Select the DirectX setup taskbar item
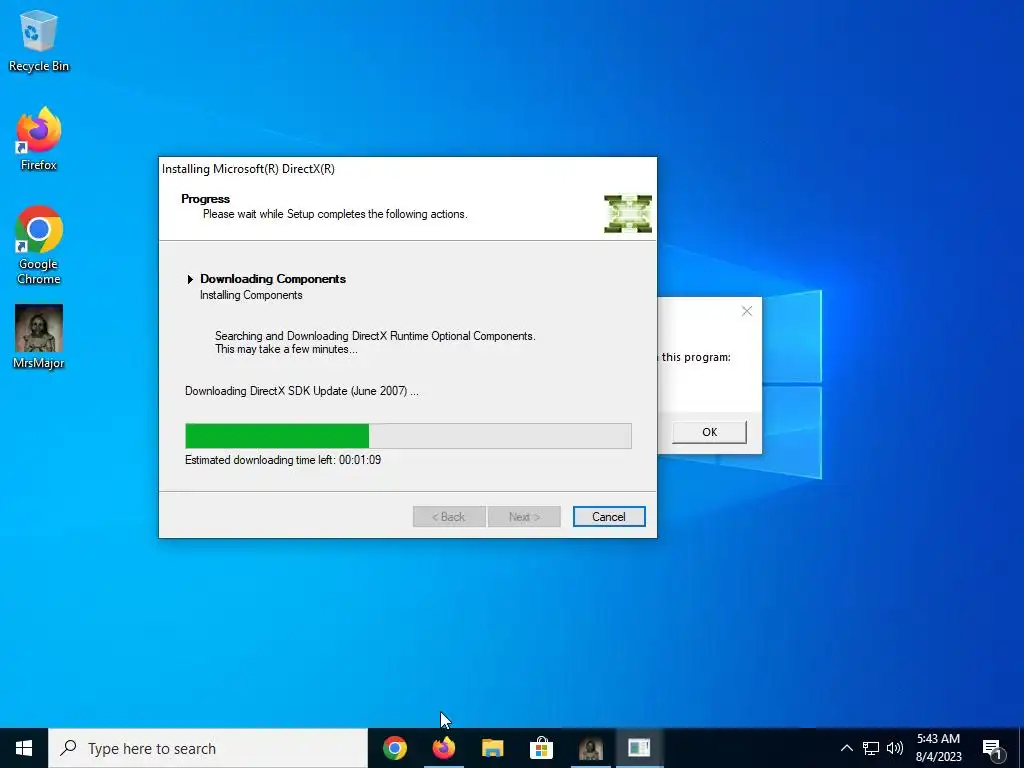 coord(639,748)
